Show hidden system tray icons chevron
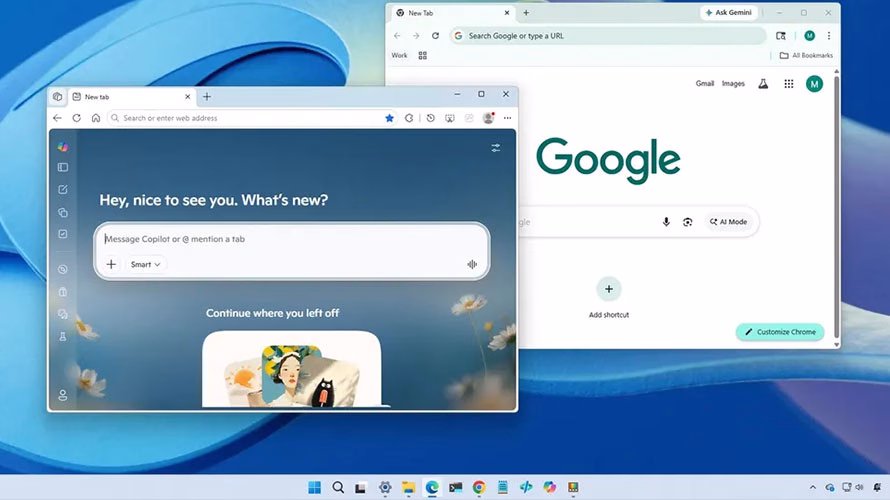 [x=813, y=488]
